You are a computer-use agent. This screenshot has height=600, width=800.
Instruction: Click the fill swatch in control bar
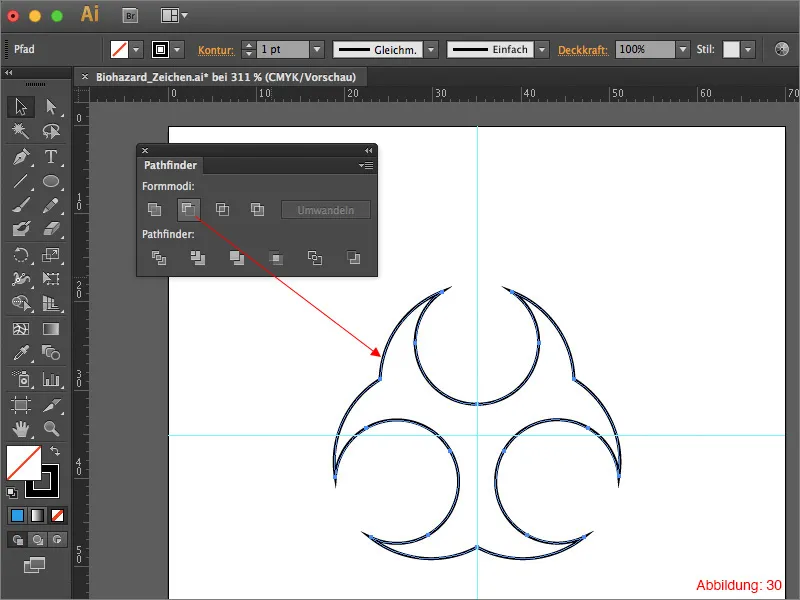click(119, 50)
